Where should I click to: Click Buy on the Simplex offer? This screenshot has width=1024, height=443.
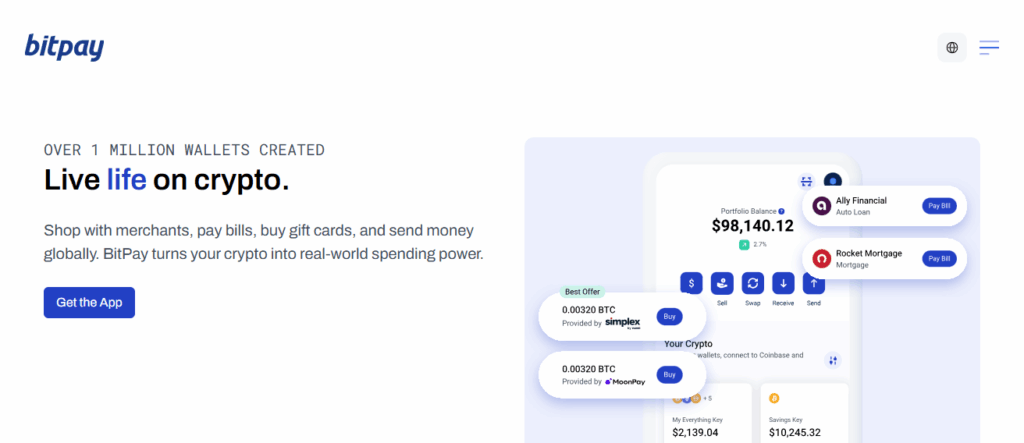pos(670,317)
